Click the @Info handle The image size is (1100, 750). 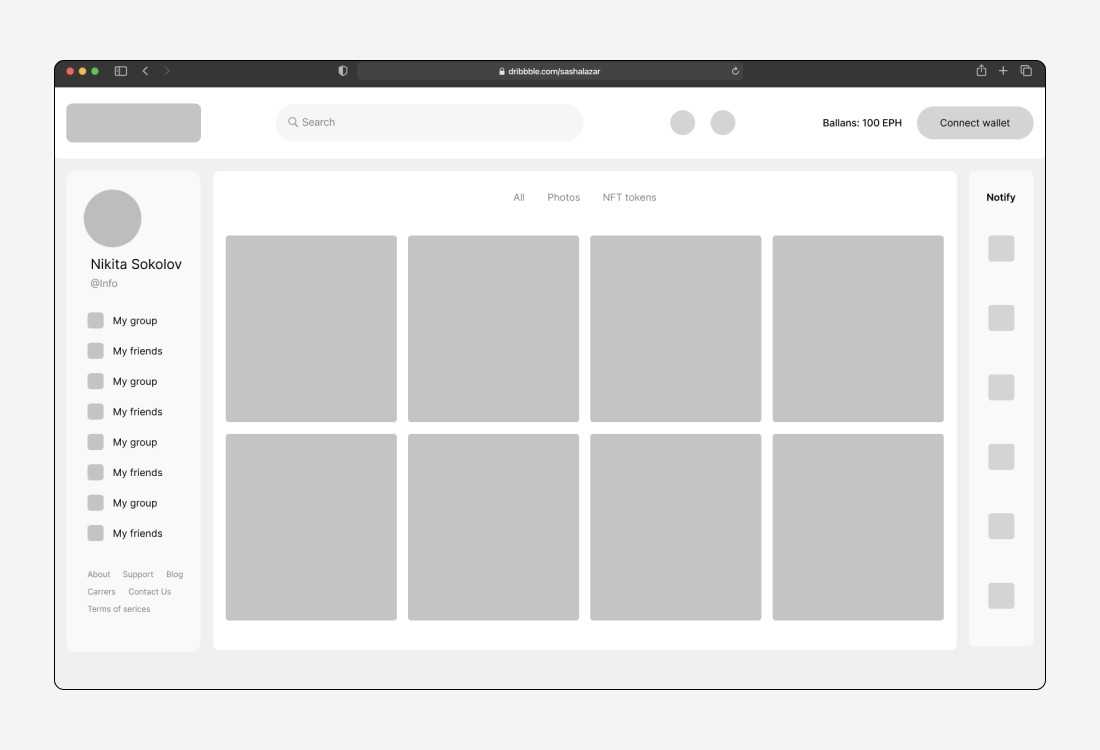coord(104,283)
